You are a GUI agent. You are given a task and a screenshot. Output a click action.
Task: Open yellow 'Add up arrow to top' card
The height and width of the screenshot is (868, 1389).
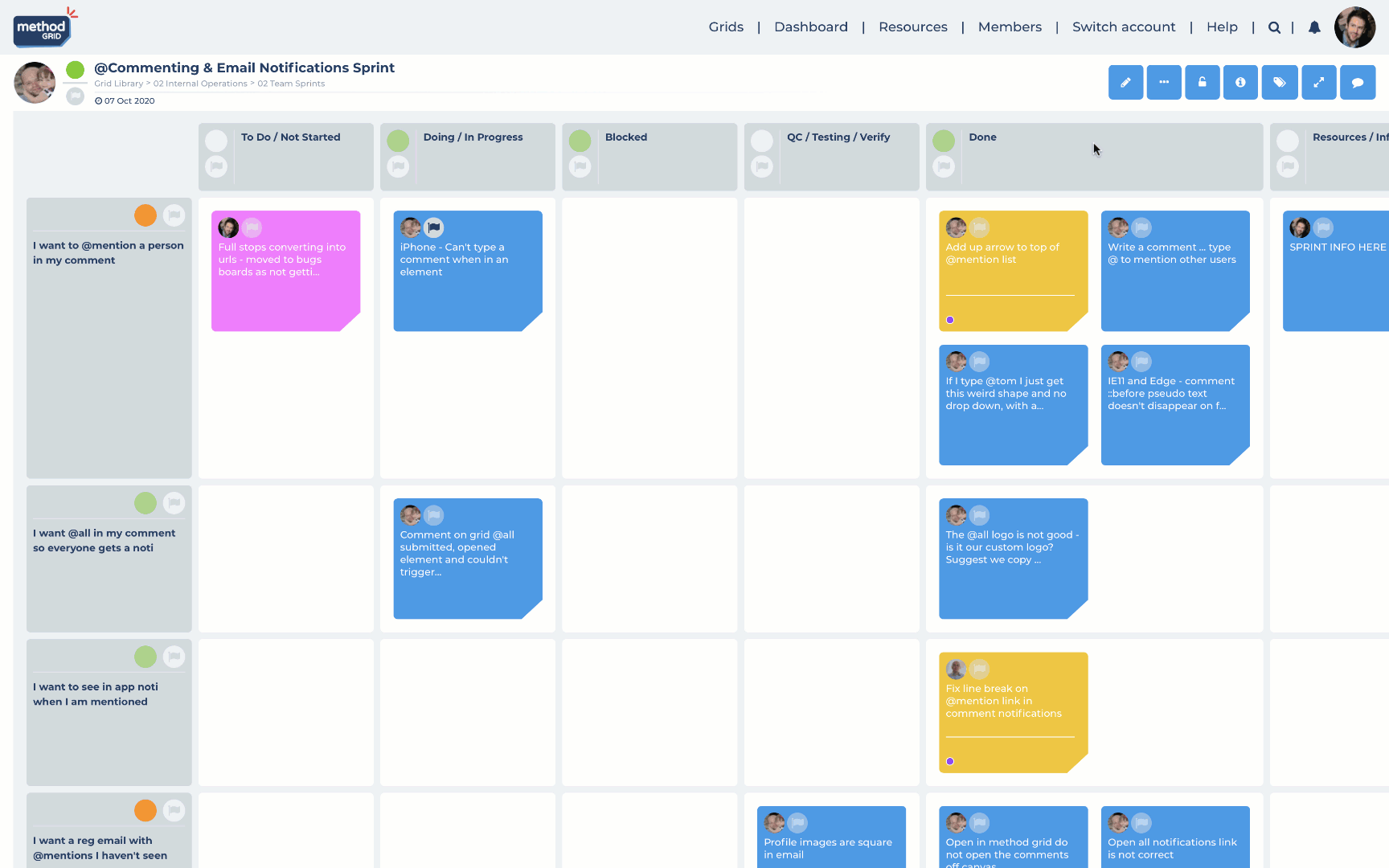click(x=1013, y=271)
